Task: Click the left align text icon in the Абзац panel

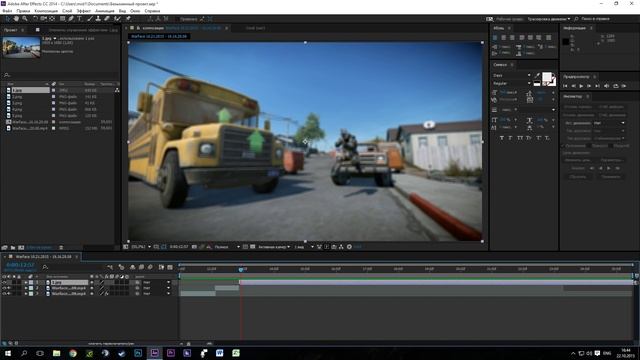Action: click(495, 38)
